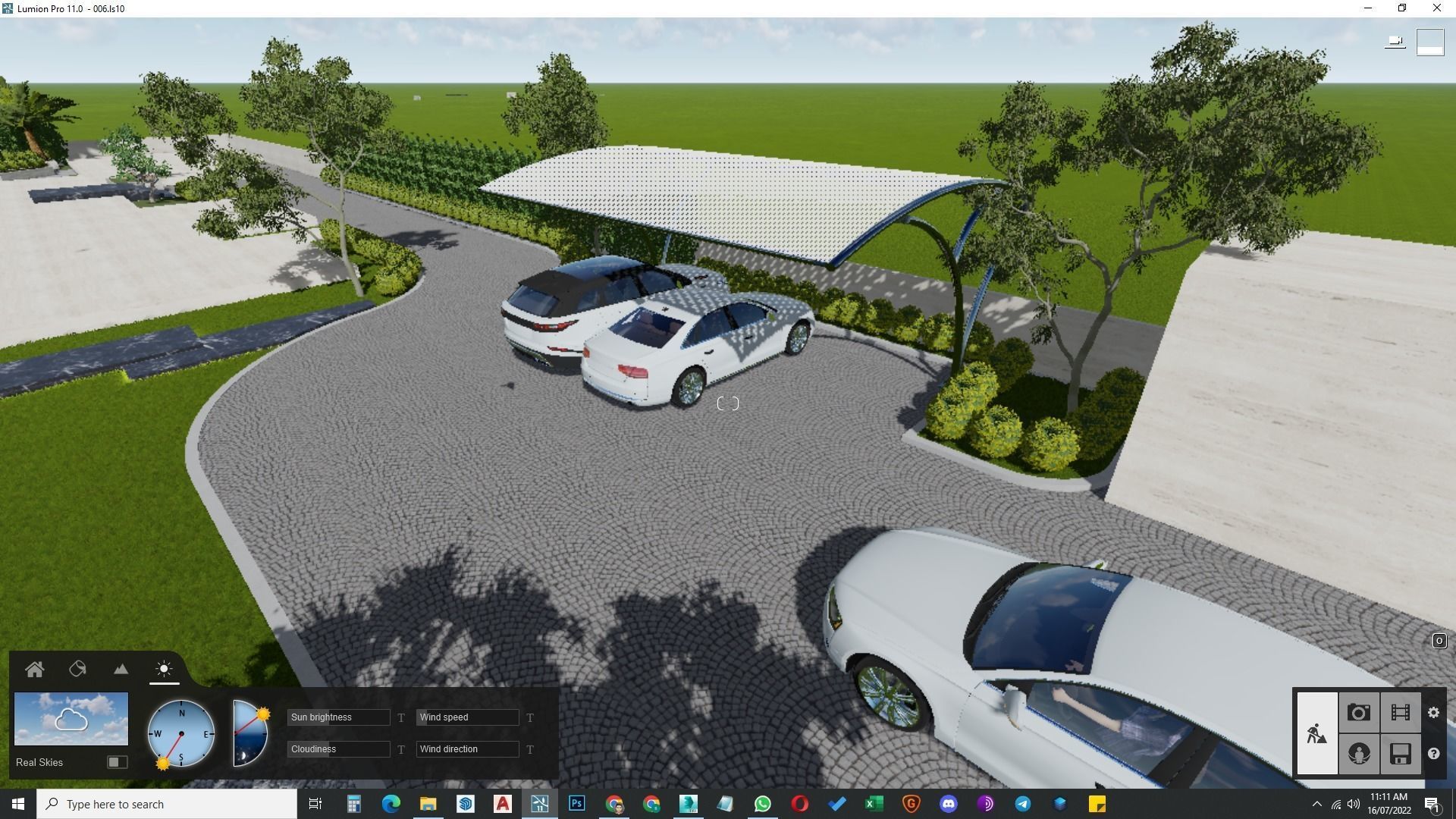Click the T icon beside Wind direction
The width and height of the screenshot is (1456, 819).
coord(530,749)
